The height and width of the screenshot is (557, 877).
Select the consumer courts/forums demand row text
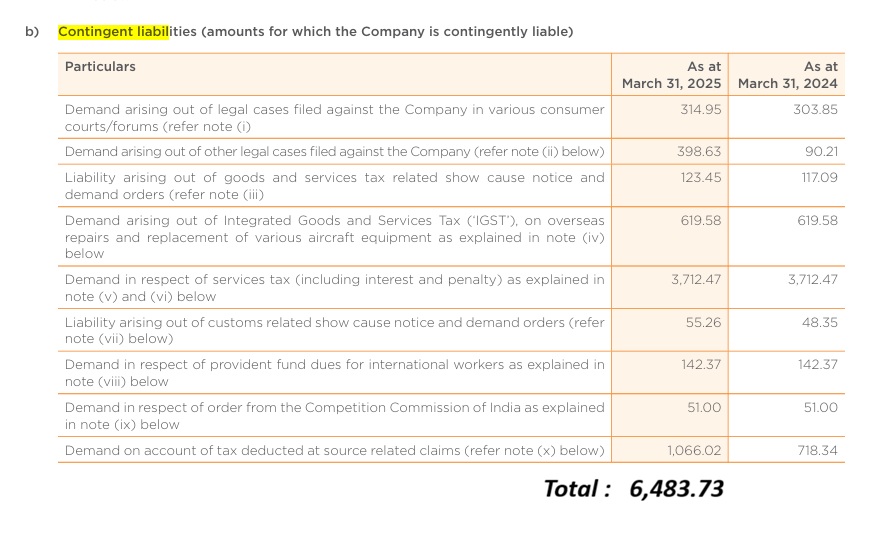(334, 118)
